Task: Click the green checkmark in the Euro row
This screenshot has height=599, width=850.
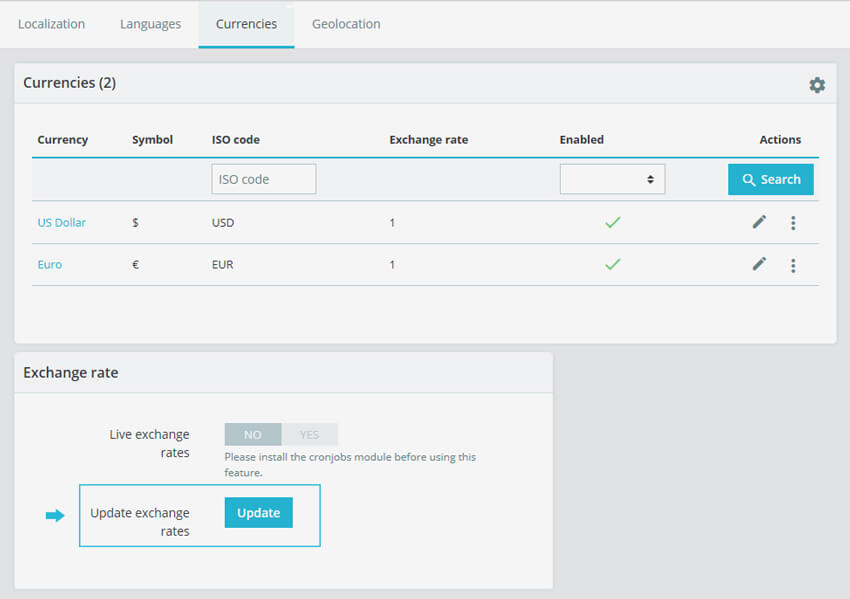Action: [612, 265]
